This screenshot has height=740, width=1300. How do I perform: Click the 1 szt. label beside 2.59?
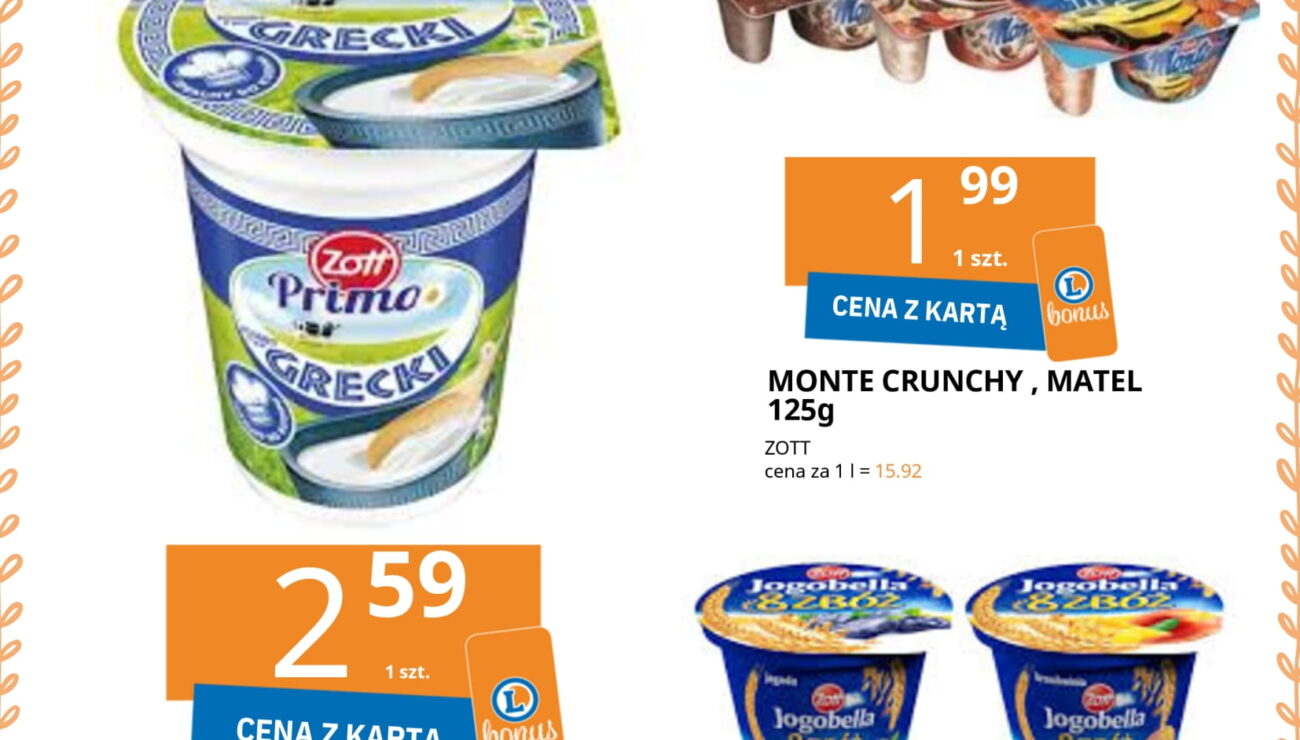[x=407, y=672]
